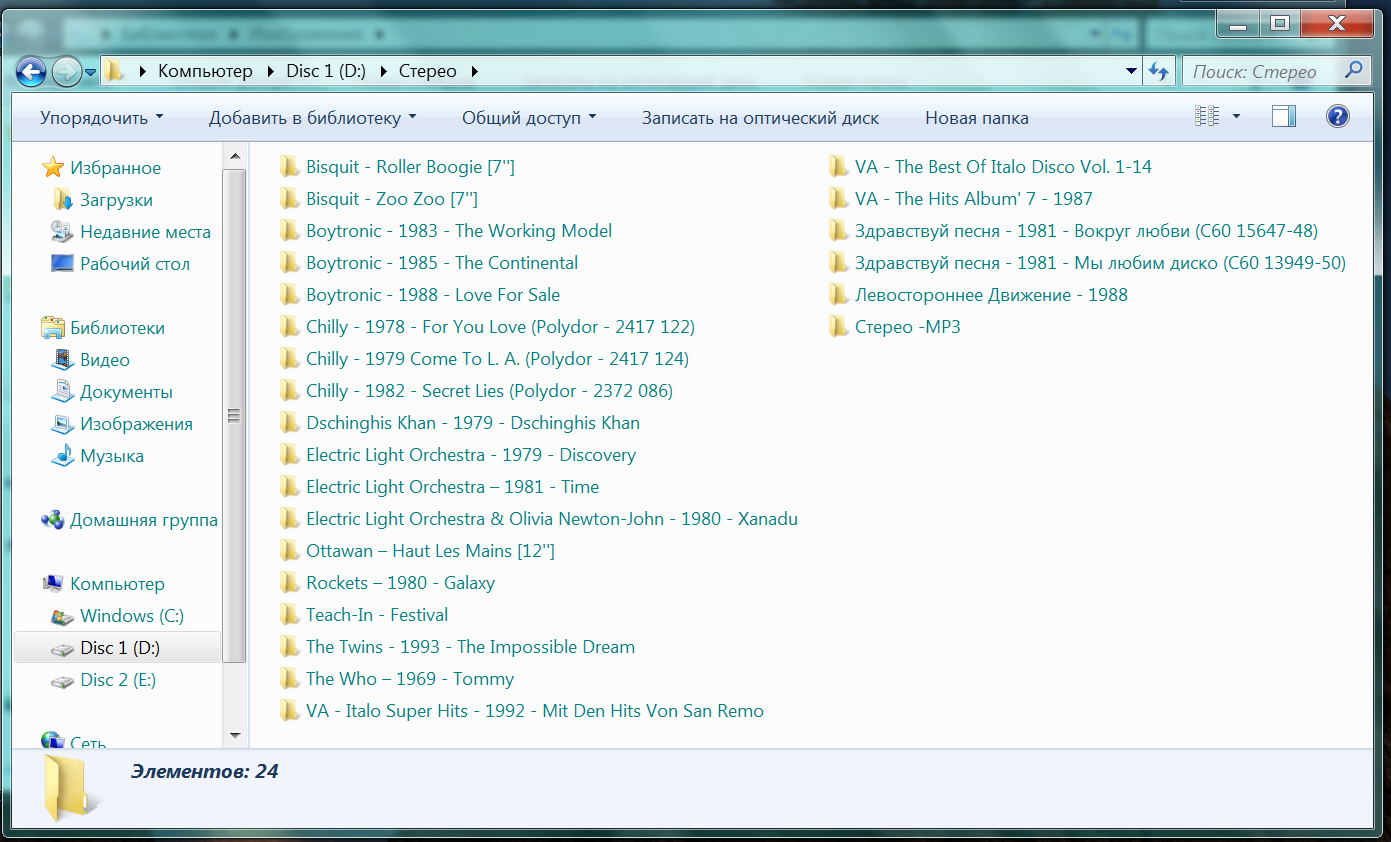Select folder icon of 'Ottawan – Haut Les Mains [12'']'
Image resolution: width=1391 pixels, height=842 pixels.
coord(290,551)
